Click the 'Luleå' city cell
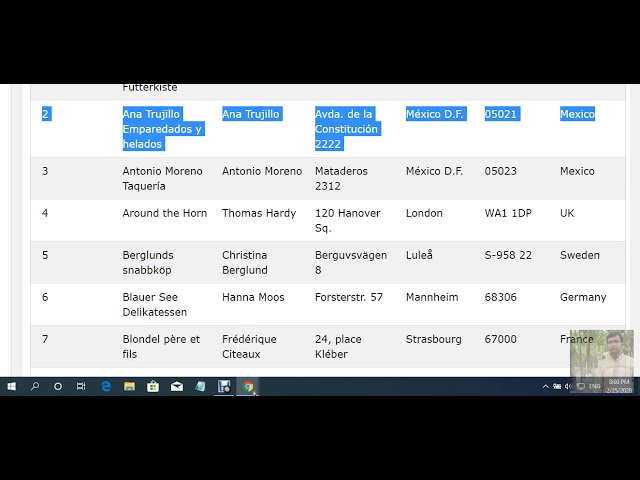Screen dimensions: 640x480 click(419, 255)
